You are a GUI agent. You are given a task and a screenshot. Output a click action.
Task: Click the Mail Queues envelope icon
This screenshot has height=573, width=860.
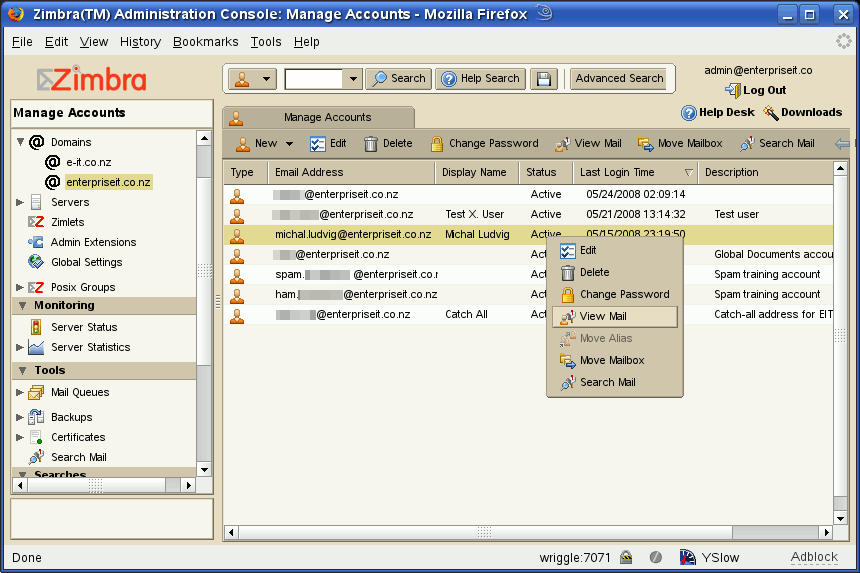(x=36, y=393)
